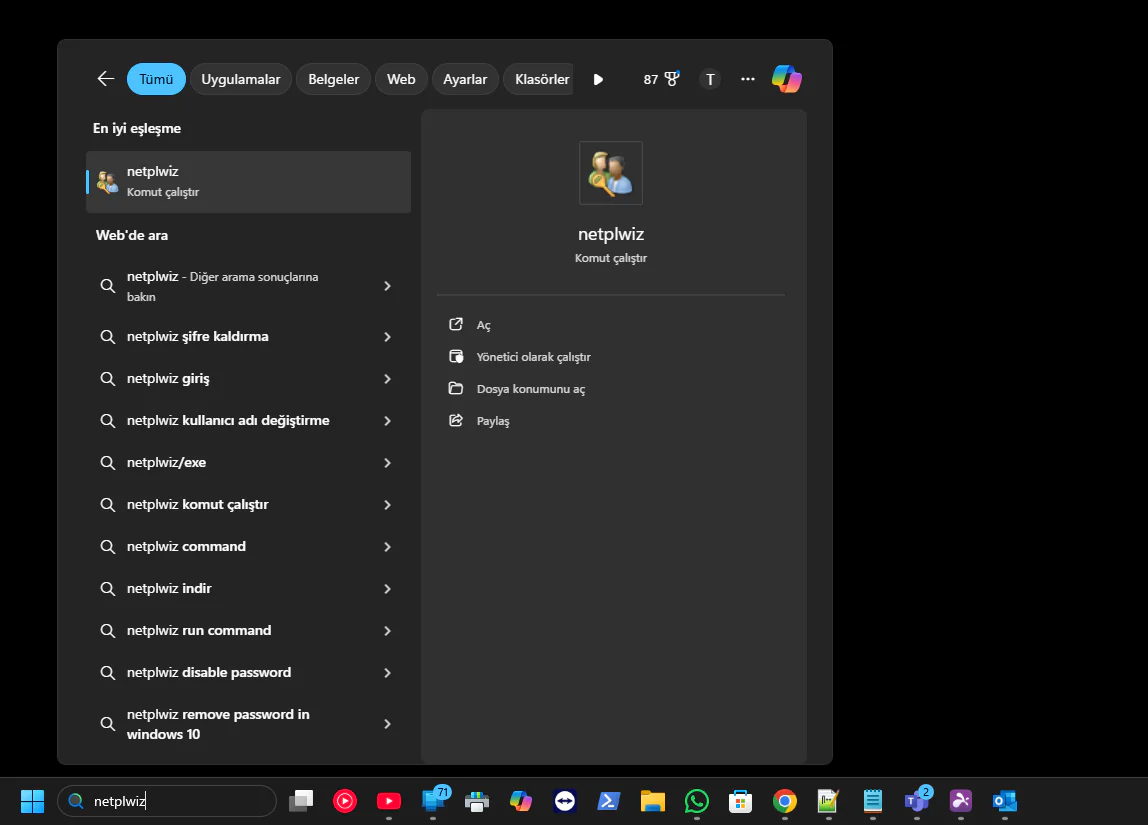Launch PowerShell from the taskbar

[608, 801]
